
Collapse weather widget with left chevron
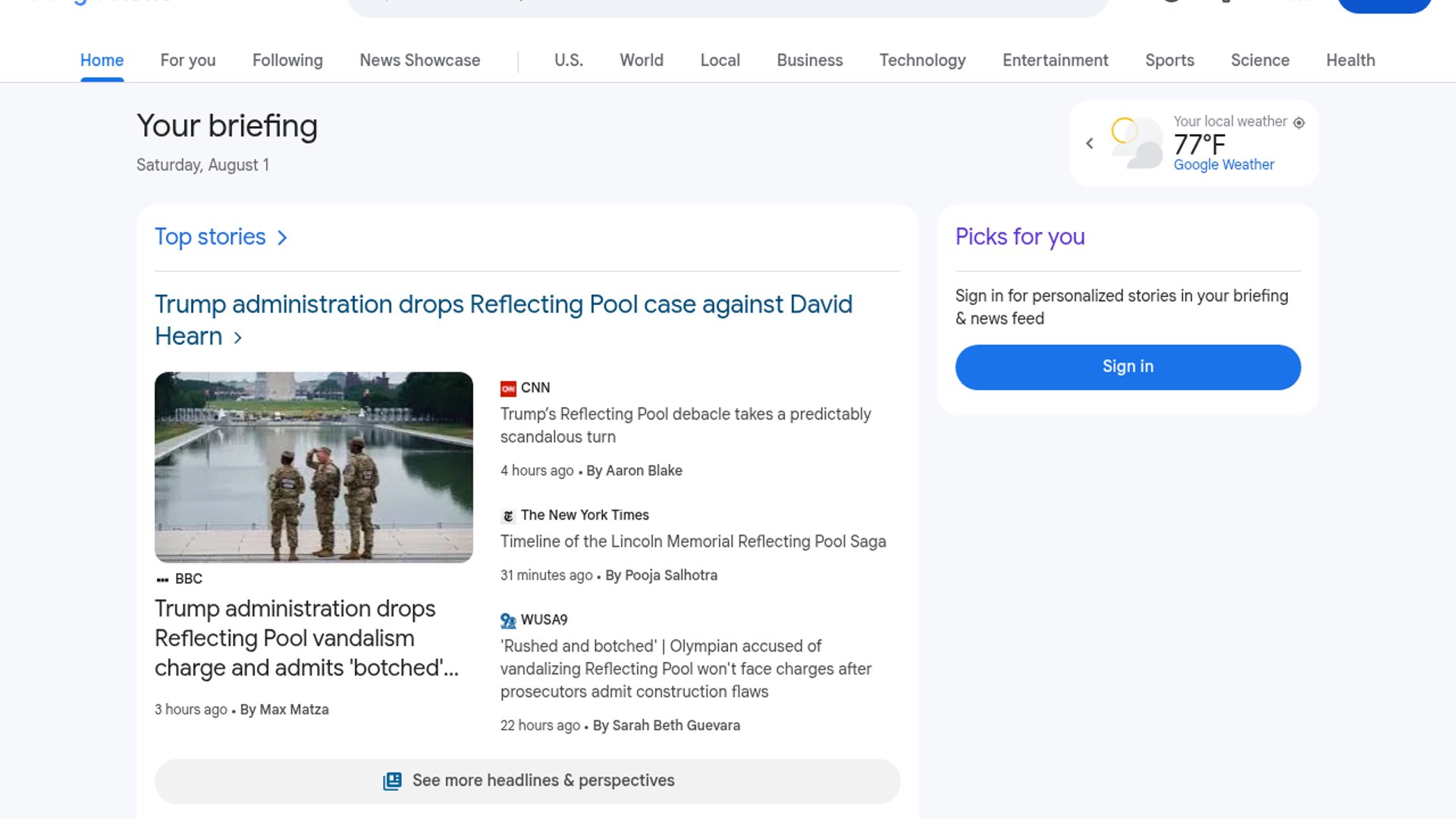tap(1090, 143)
